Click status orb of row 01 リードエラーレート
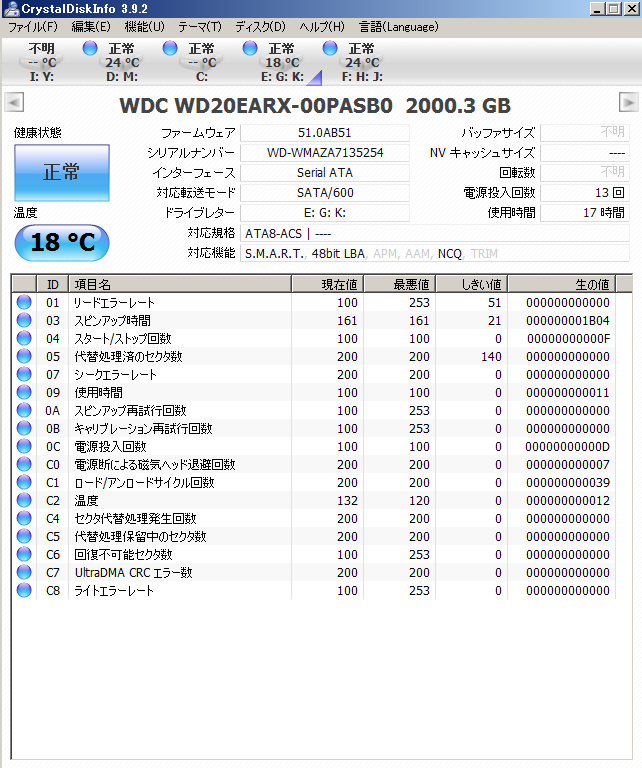Screen dimensions: 642x768 pyautogui.click(x=24, y=302)
